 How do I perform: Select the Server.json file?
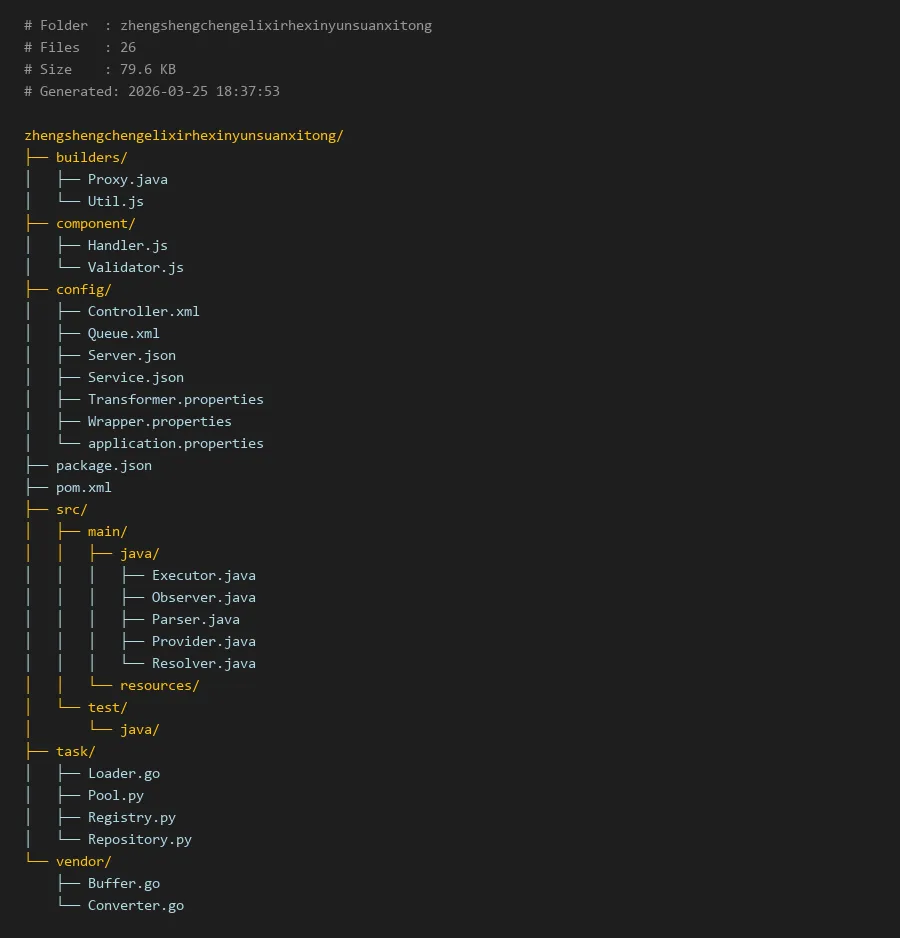click(131, 355)
